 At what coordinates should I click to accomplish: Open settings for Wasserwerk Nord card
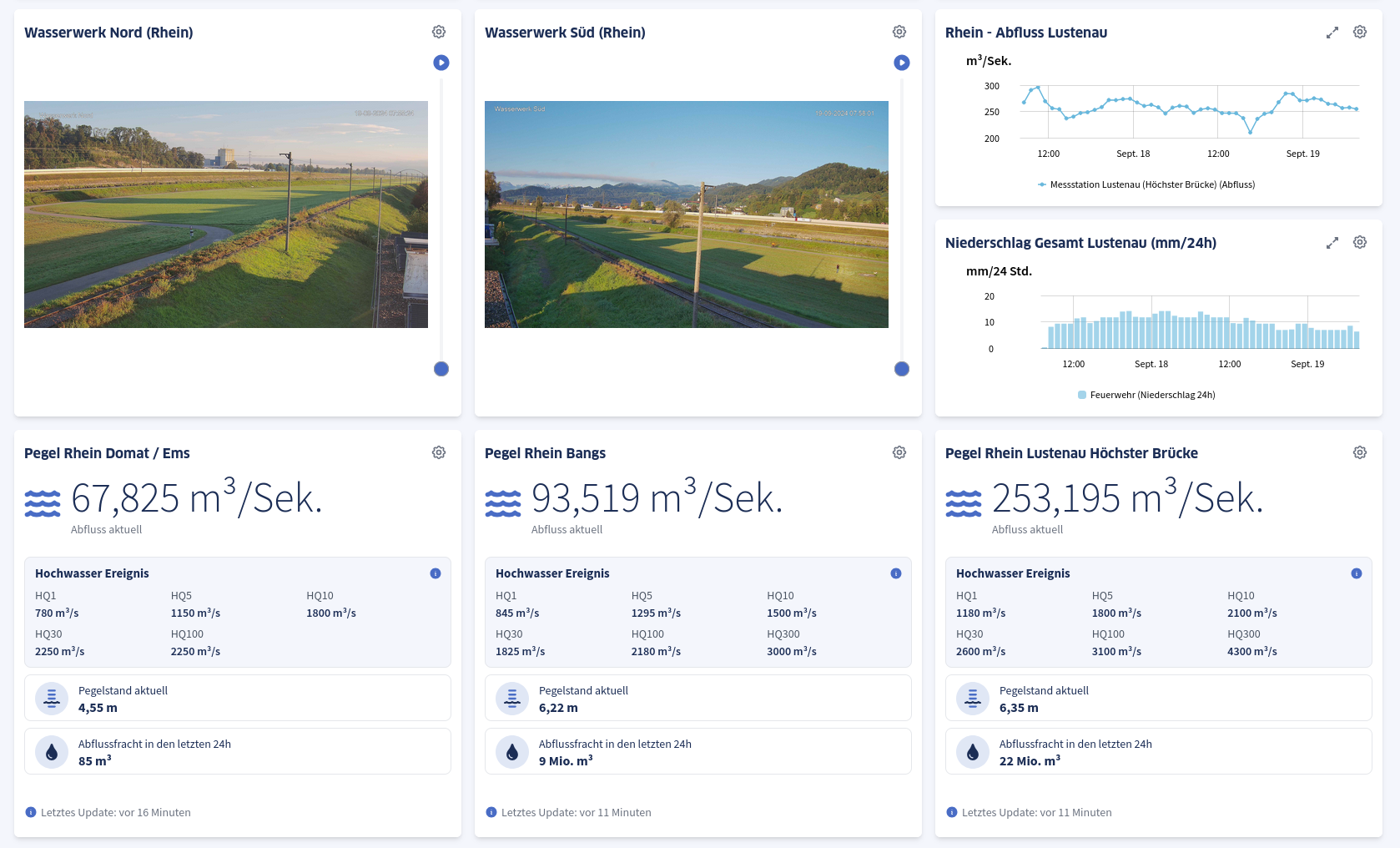click(439, 31)
